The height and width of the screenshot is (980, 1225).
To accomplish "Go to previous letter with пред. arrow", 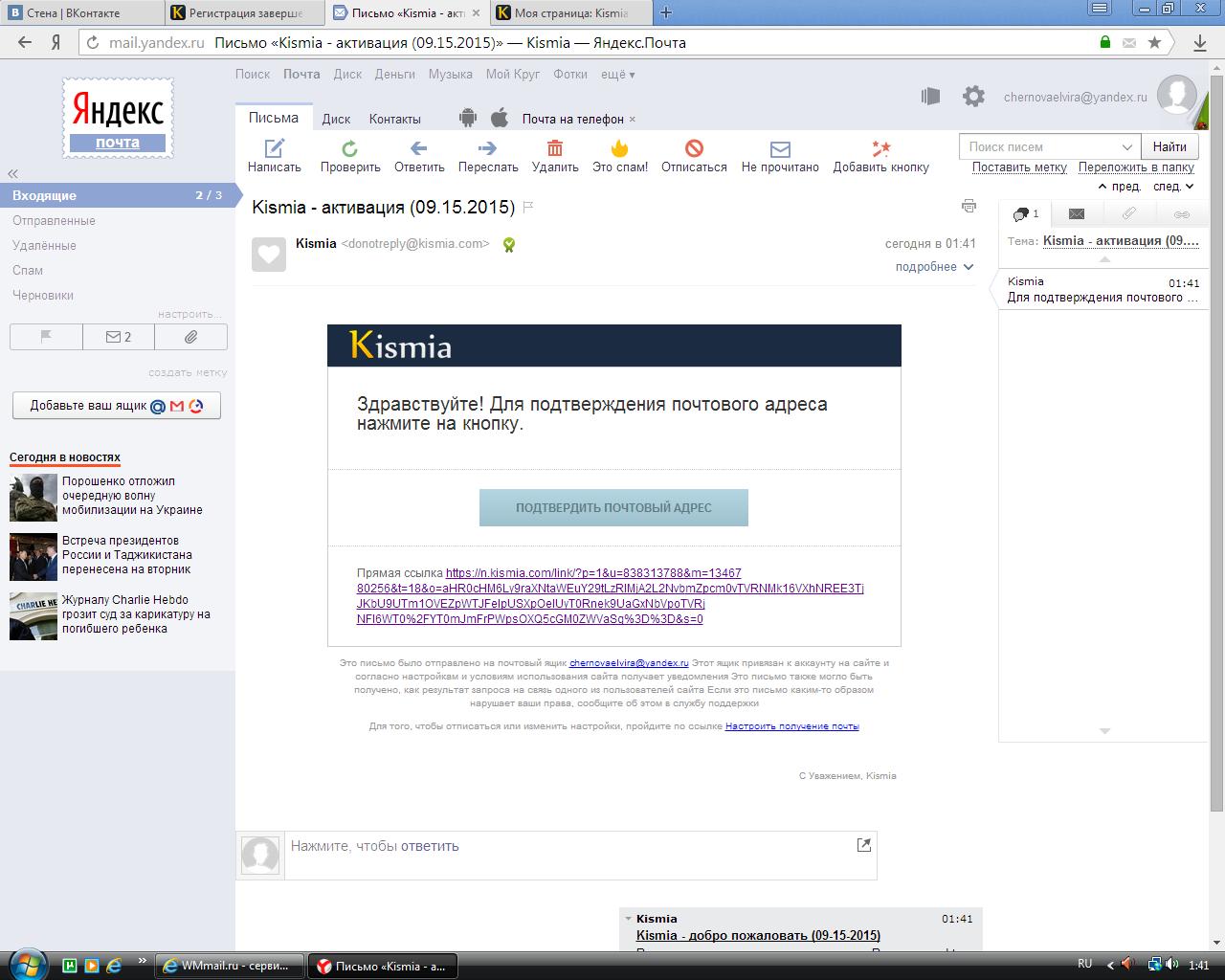I will (1120, 187).
